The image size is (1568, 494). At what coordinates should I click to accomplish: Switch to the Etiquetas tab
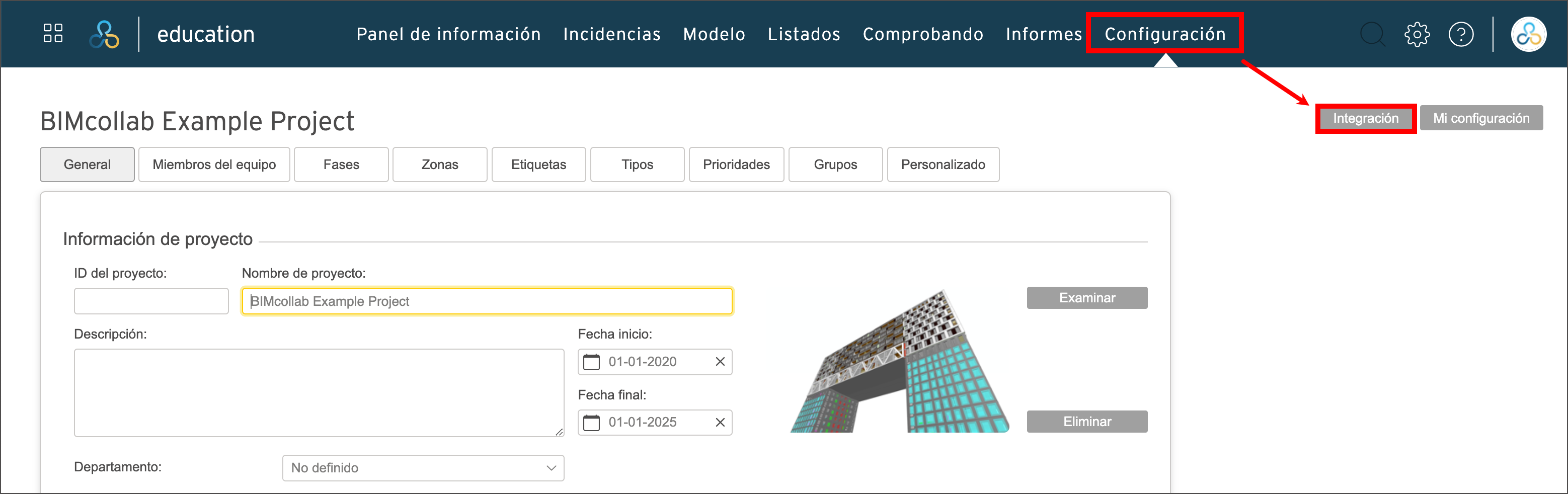coord(539,164)
